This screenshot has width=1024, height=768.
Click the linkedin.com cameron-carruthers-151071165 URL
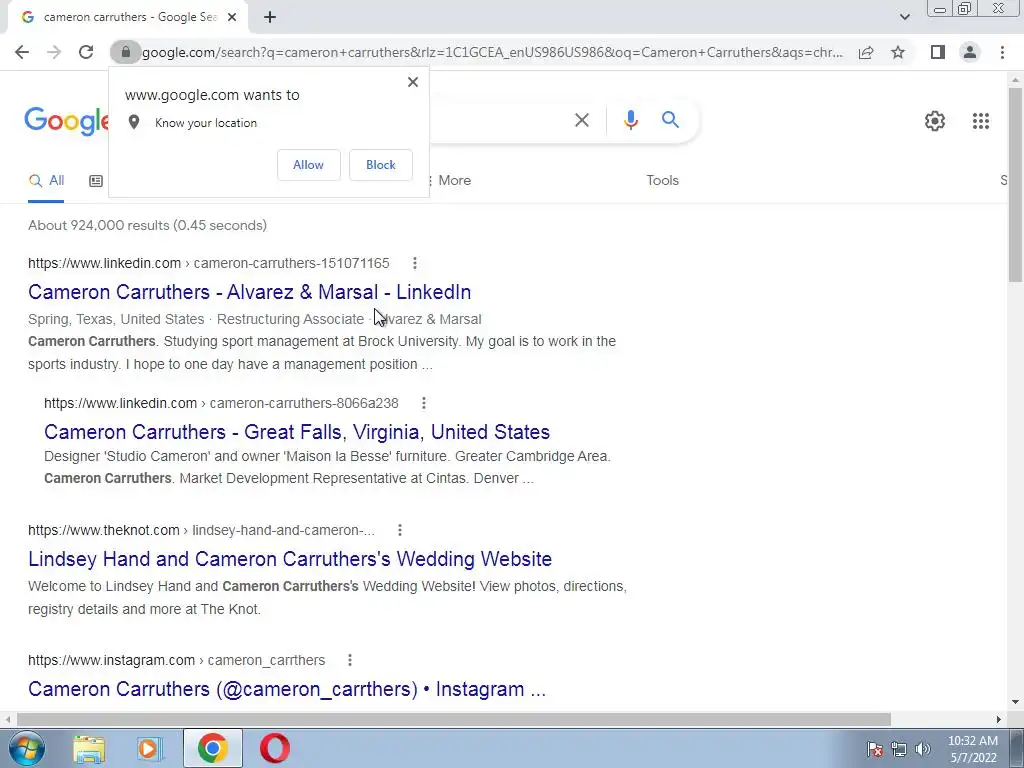coord(208,263)
